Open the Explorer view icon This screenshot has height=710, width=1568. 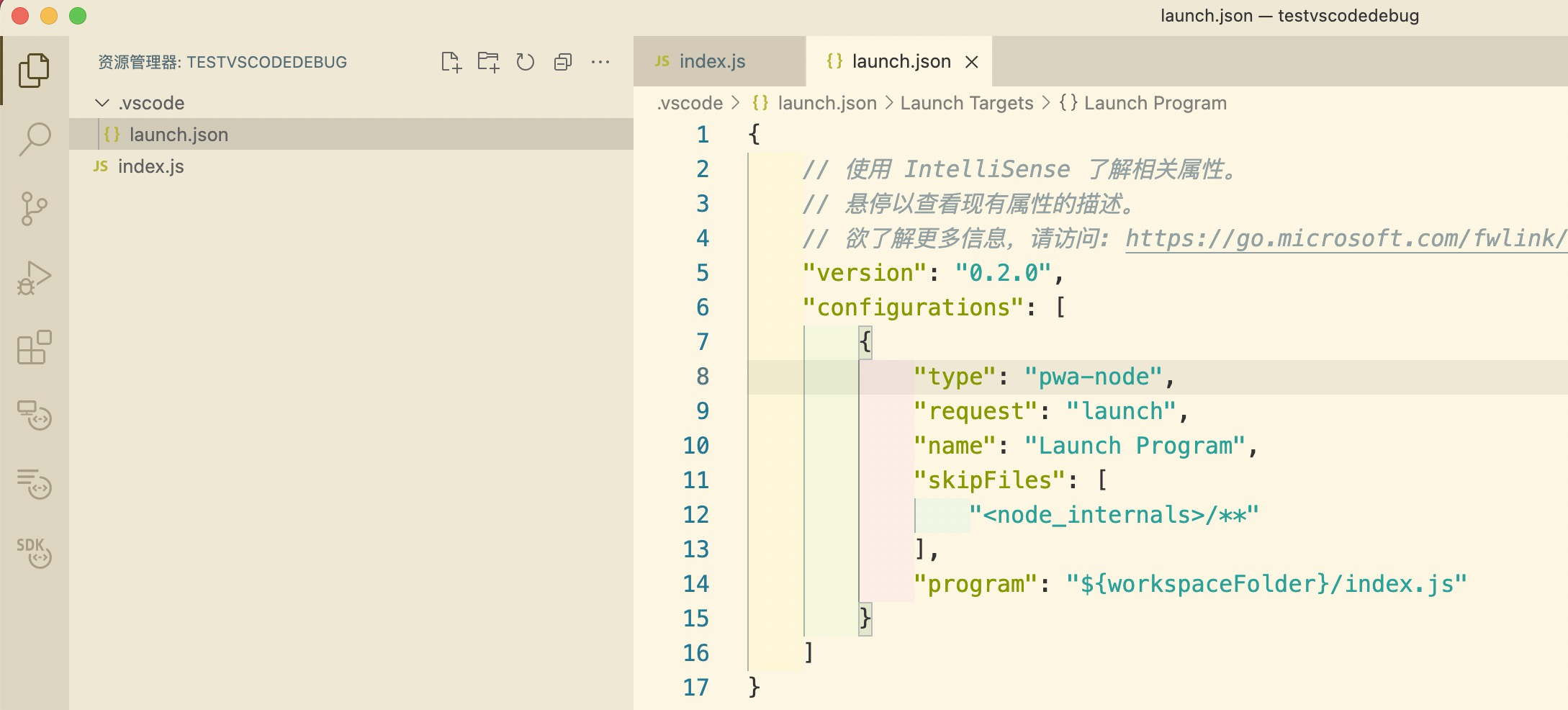pos(35,69)
